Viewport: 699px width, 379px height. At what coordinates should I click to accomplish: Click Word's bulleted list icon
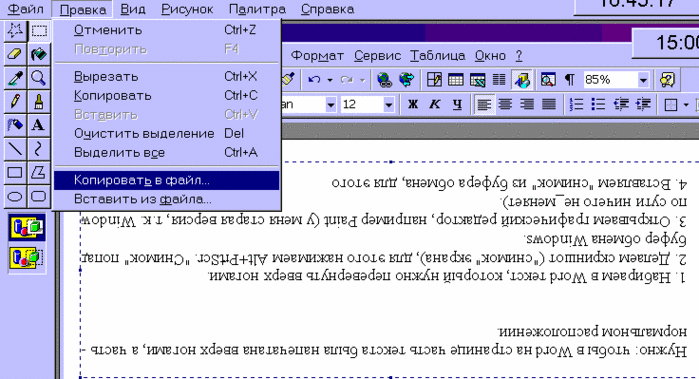click(598, 104)
